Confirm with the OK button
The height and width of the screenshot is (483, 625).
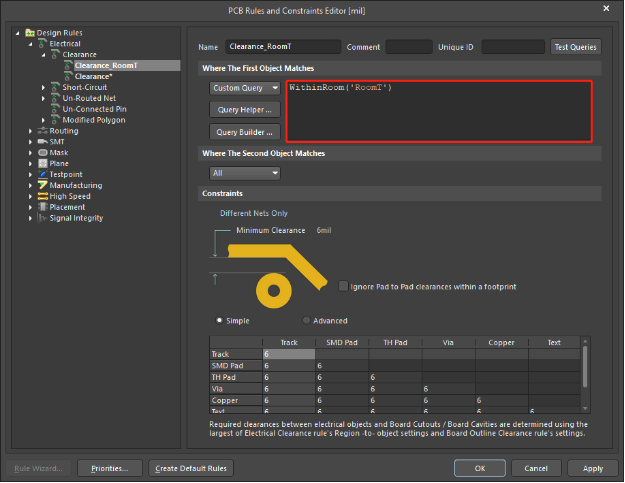pyautogui.click(x=480, y=468)
